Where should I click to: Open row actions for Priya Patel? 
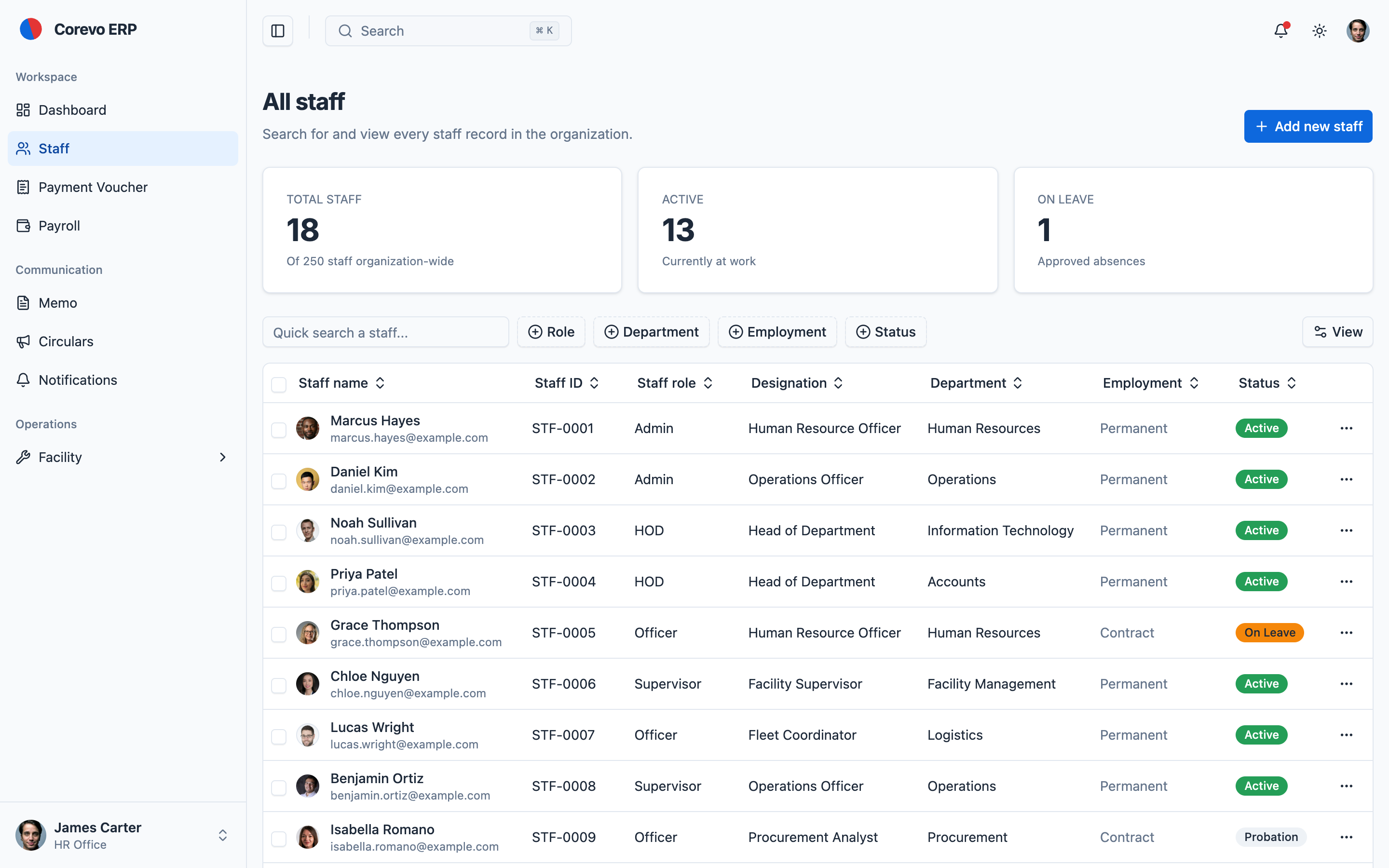tap(1347, 582)
